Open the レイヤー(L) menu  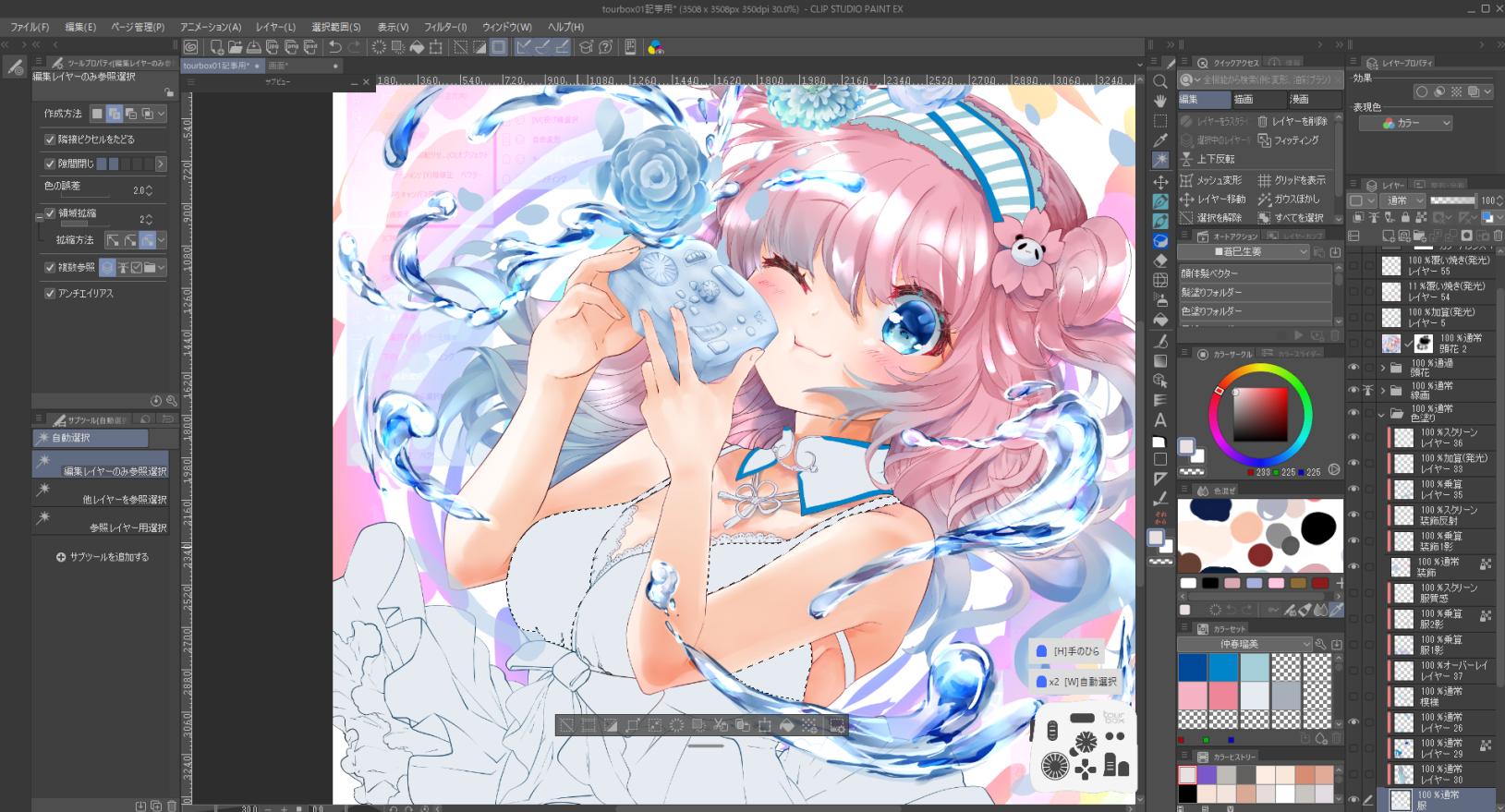[275, 27]
